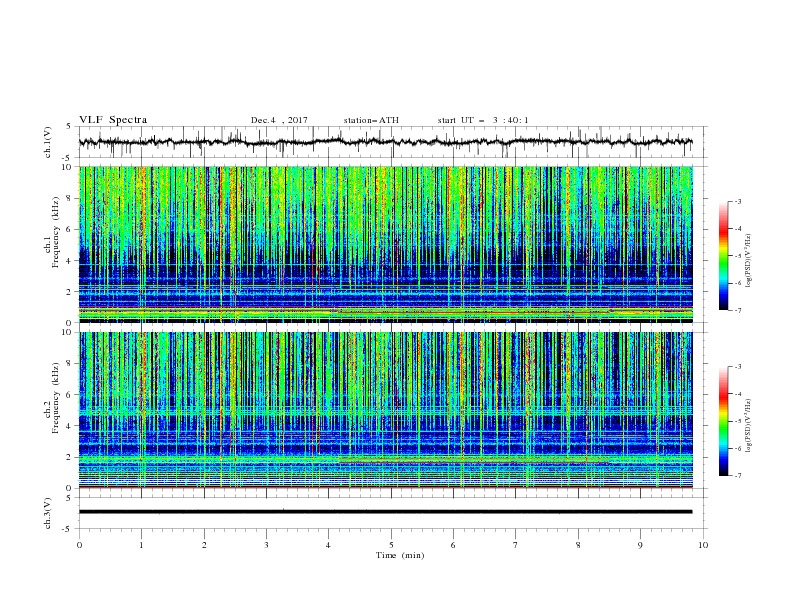Click the time axis tick label '0'
The height and width of the screenshot is (612, 792).
pyautogui.click(x=79, y=545)
